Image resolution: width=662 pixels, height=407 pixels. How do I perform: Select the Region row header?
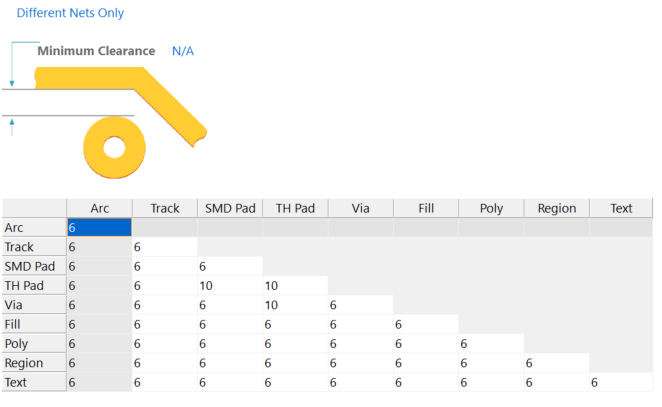(34, 363)
